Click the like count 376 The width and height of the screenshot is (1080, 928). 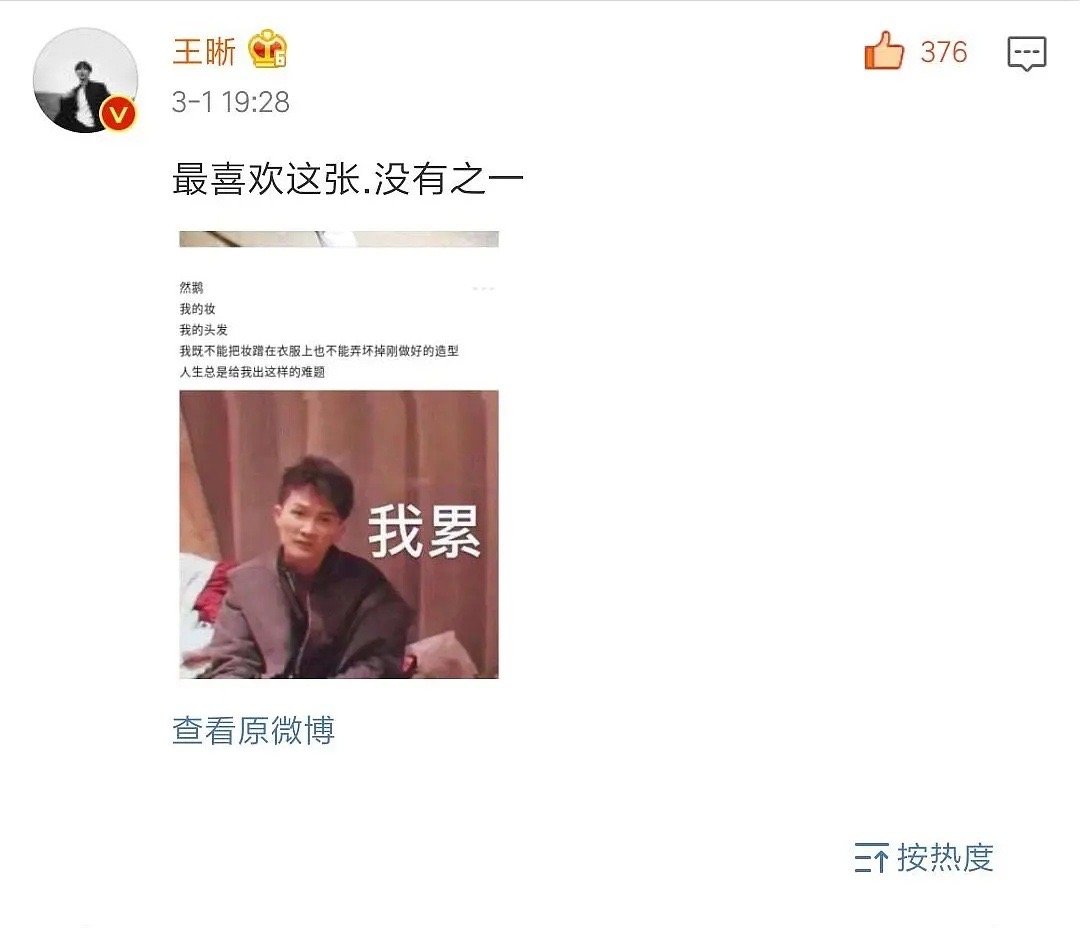(x=944, y=52)
